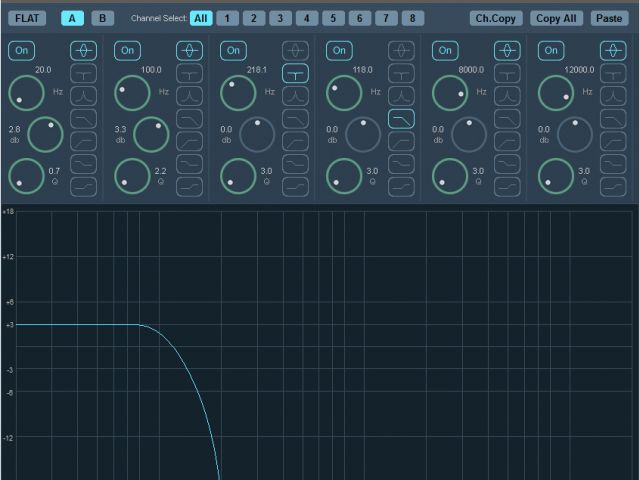Click the gain knob of the 100.0 Hz band
Image resolution: width=640 pixels, height=480 pixels.
tap(150, 134)
